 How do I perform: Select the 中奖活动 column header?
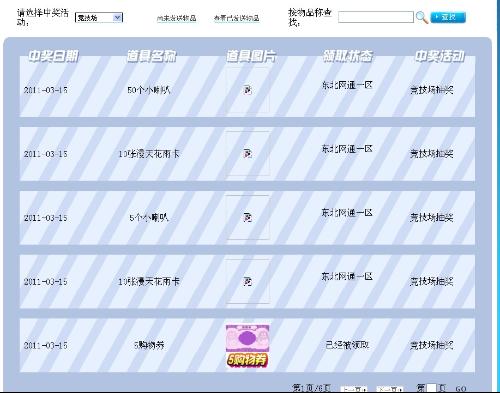click(x=440, y=56)
